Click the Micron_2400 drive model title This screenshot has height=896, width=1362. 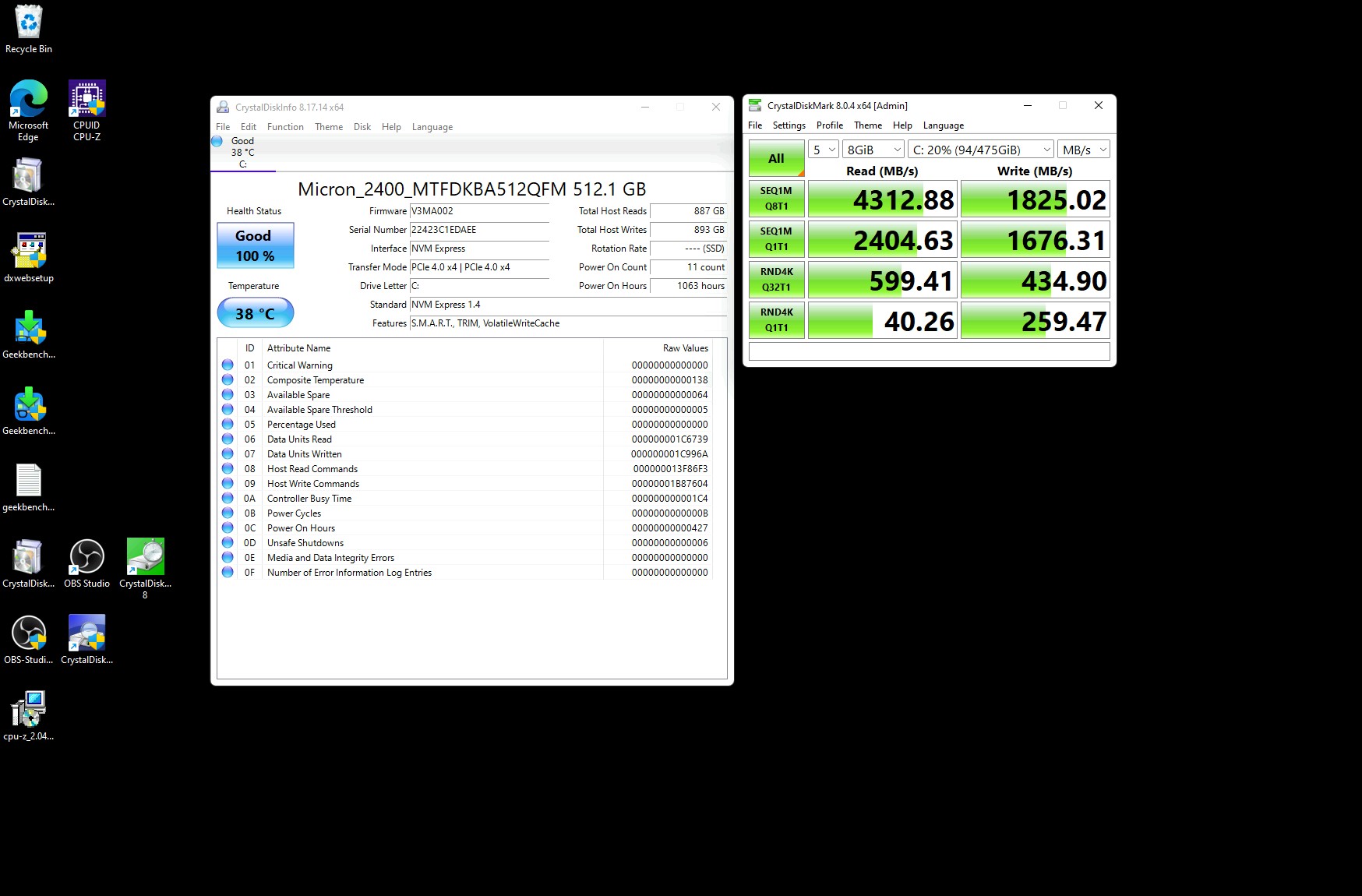(x=471, y=189)
